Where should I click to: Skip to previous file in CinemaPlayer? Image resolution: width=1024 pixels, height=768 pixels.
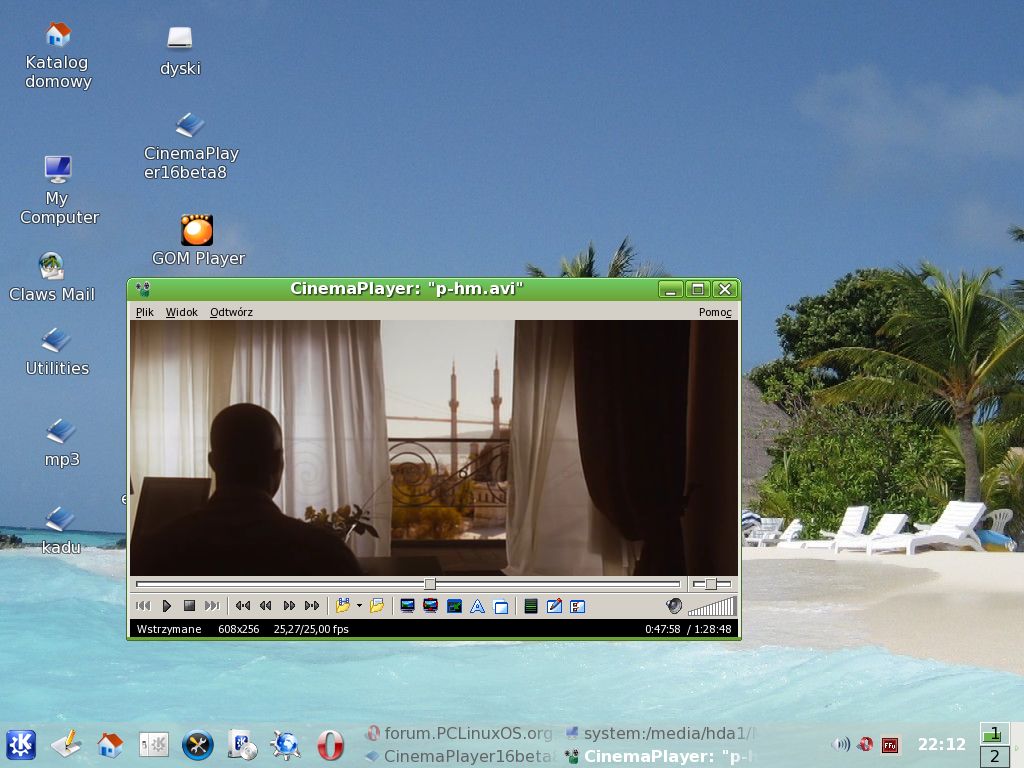click(x=143, y=606)
